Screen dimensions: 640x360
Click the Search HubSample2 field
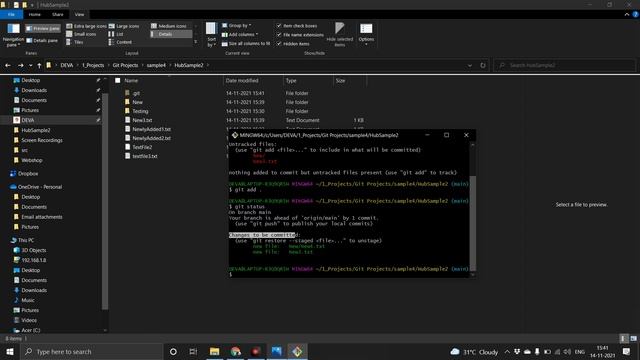point(565,65)
